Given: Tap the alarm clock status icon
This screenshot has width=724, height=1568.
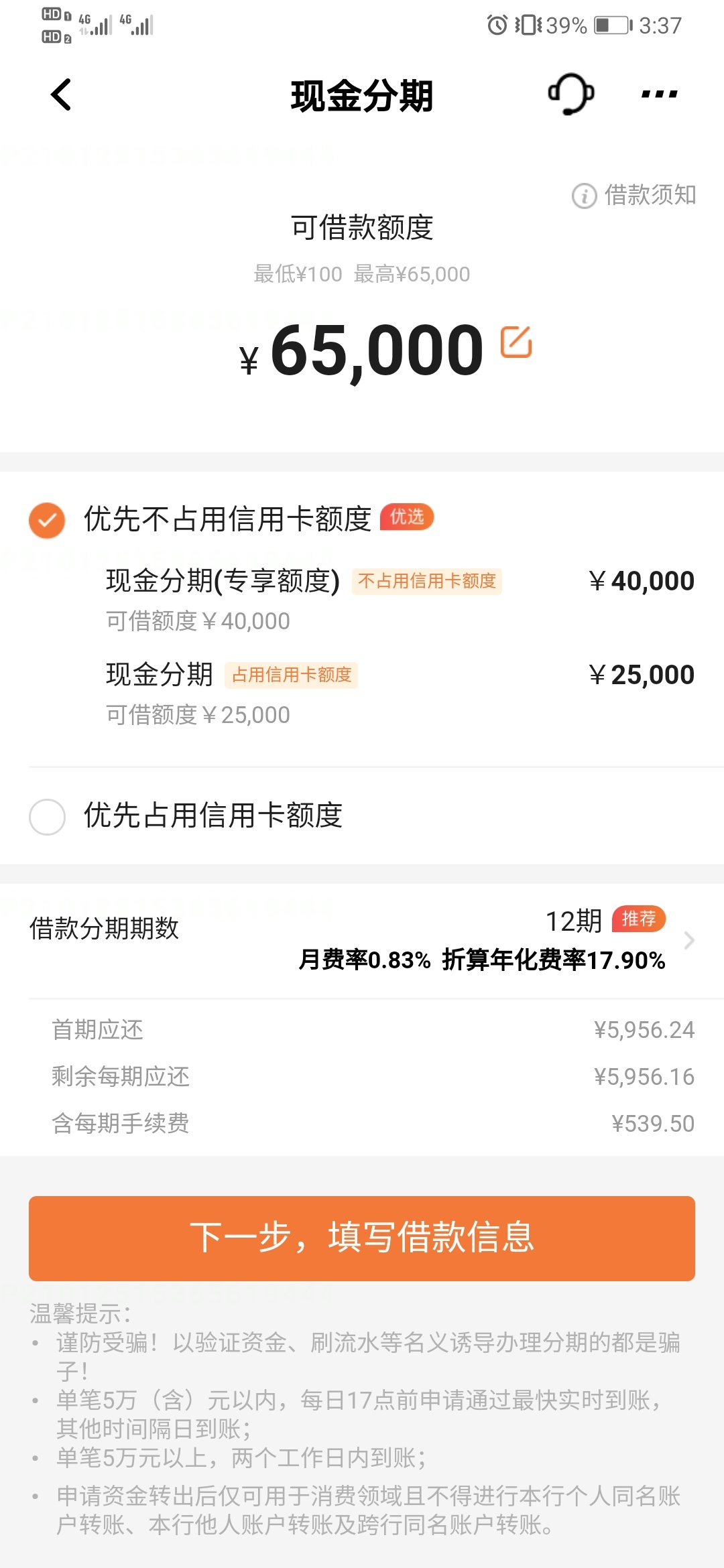Looking at the screenshot, I should point(497,25).
